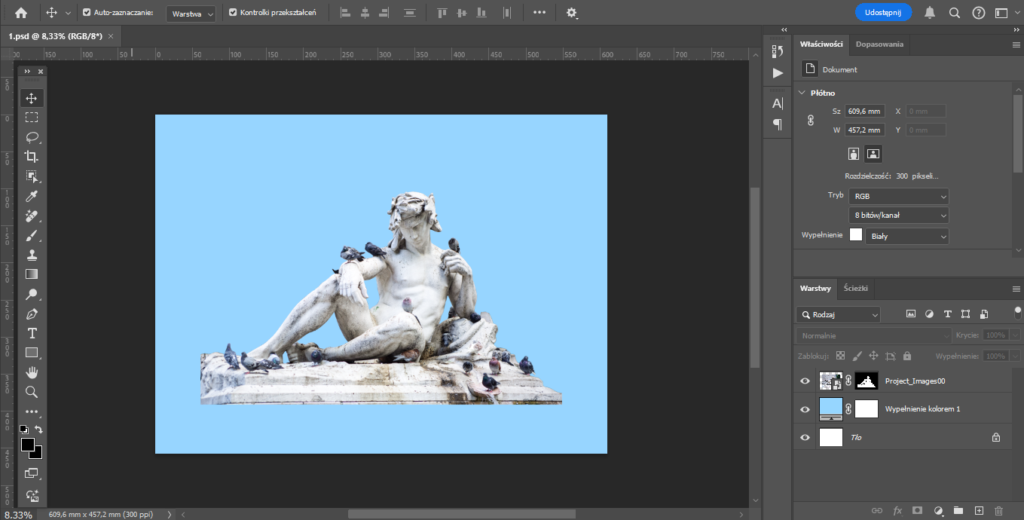Open the Paragraph panel icon
This screenshot has width=1024, height=520.
coord(777,124)
